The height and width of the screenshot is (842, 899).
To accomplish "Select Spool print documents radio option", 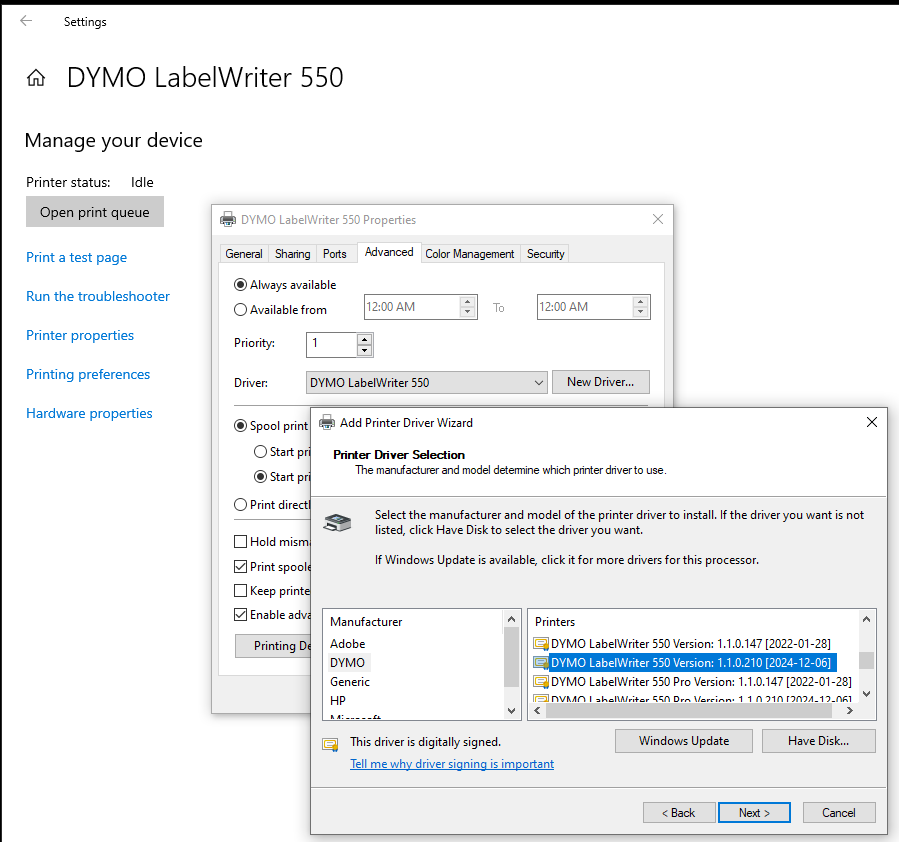I will 241,425.
